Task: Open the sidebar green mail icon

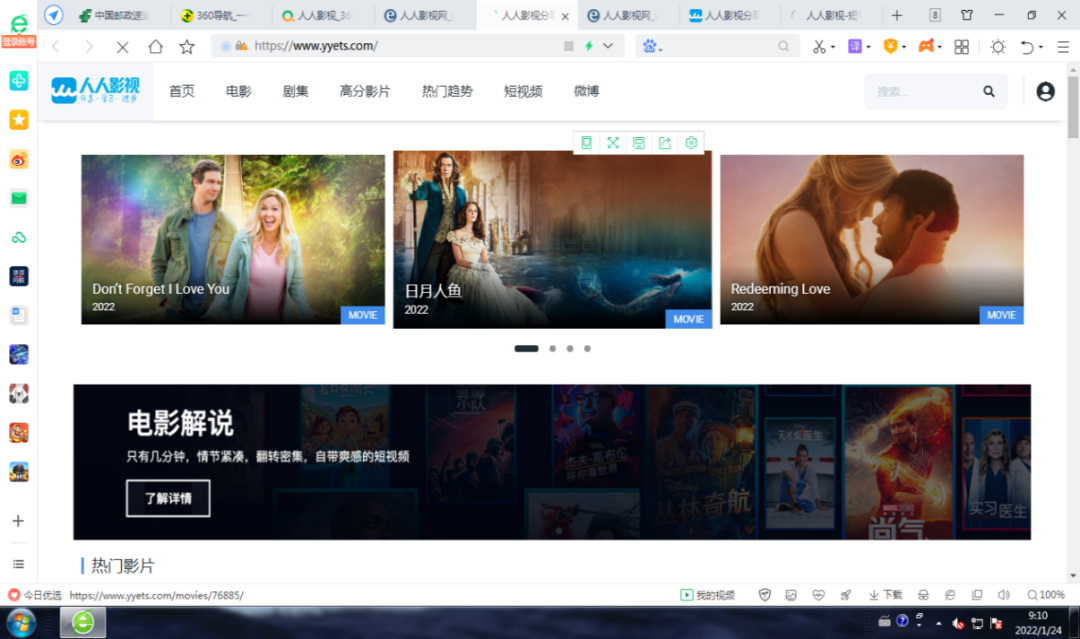Action: coord(19,198)
